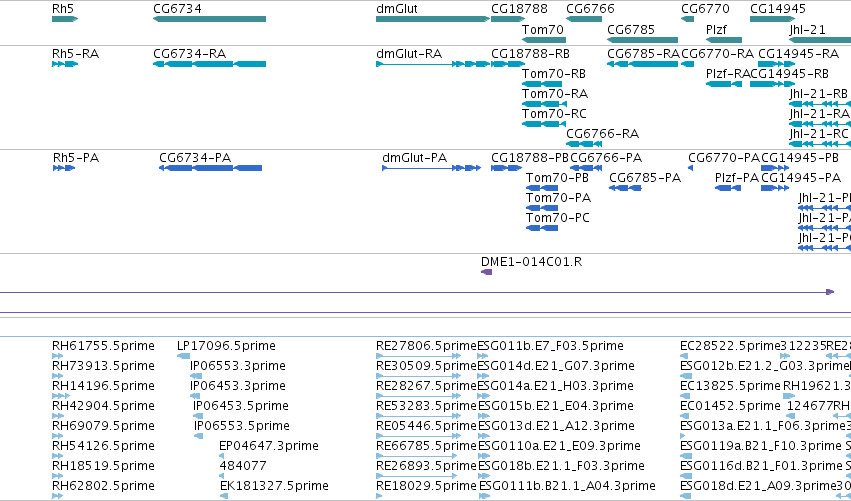The width and height of the screenshot is (851, 501).
Task: Click the Plzf-RA transcript label
Action: pyautogui.click(x=728, y=74)
